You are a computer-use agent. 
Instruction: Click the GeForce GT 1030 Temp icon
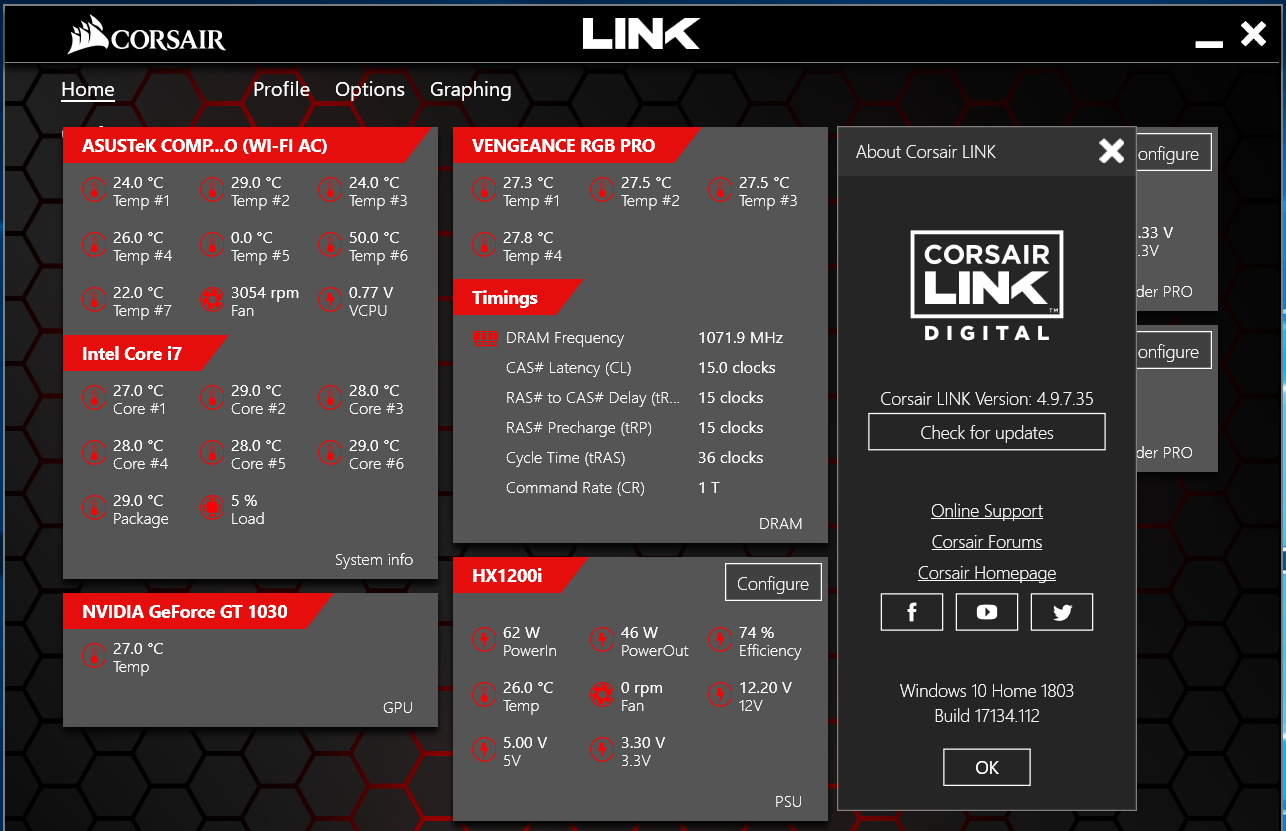(94, 655)
